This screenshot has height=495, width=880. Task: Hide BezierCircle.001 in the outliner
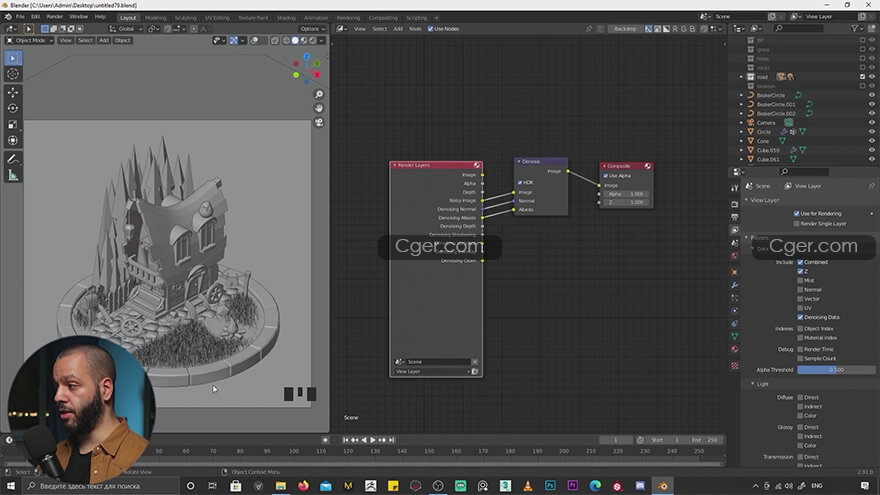pyautogui.click(x=872, y=104)
